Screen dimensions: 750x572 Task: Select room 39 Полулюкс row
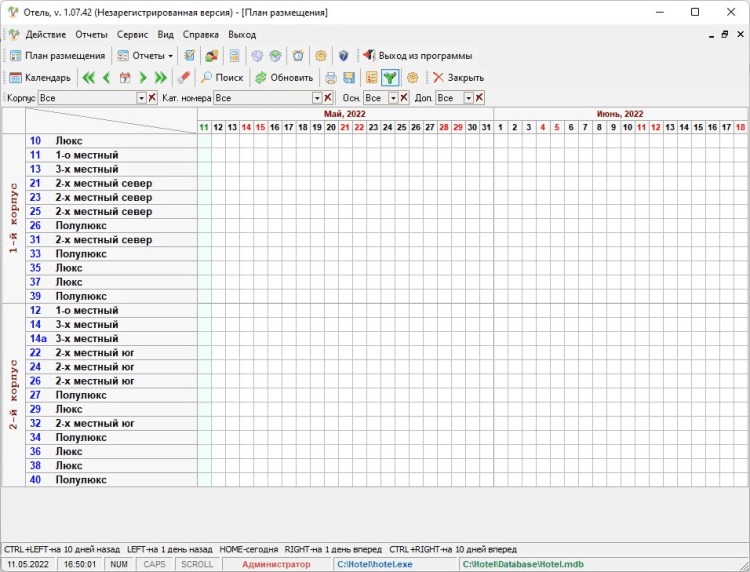[111, 296]
